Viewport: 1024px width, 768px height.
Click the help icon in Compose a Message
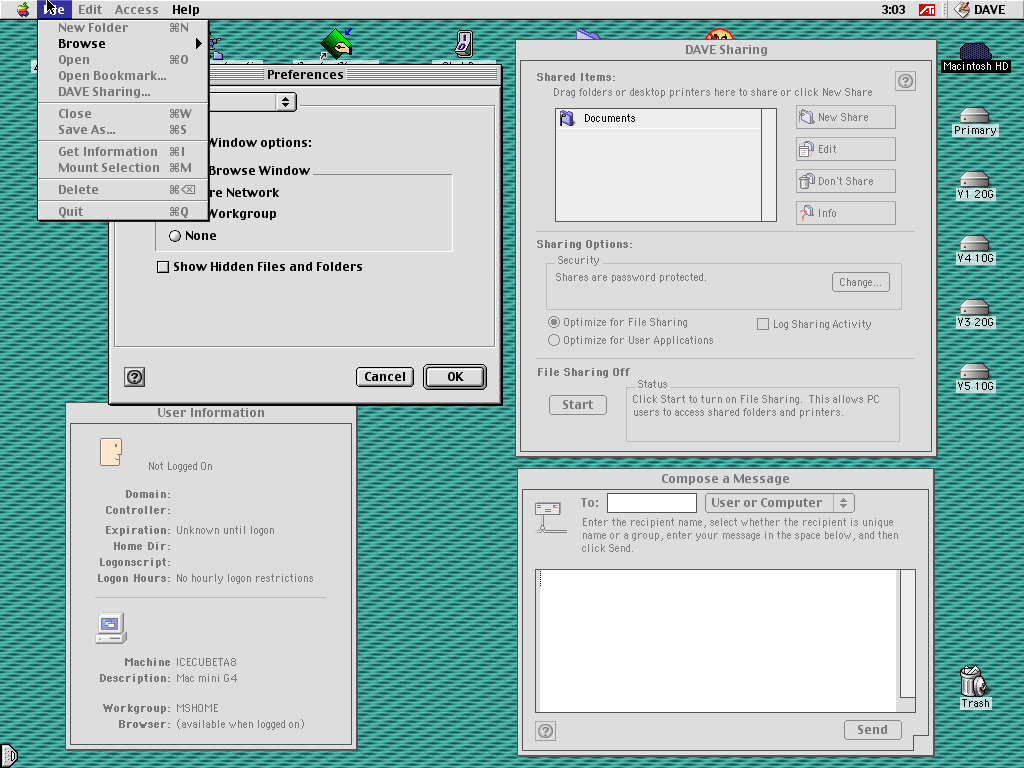[x=545, y=731]
